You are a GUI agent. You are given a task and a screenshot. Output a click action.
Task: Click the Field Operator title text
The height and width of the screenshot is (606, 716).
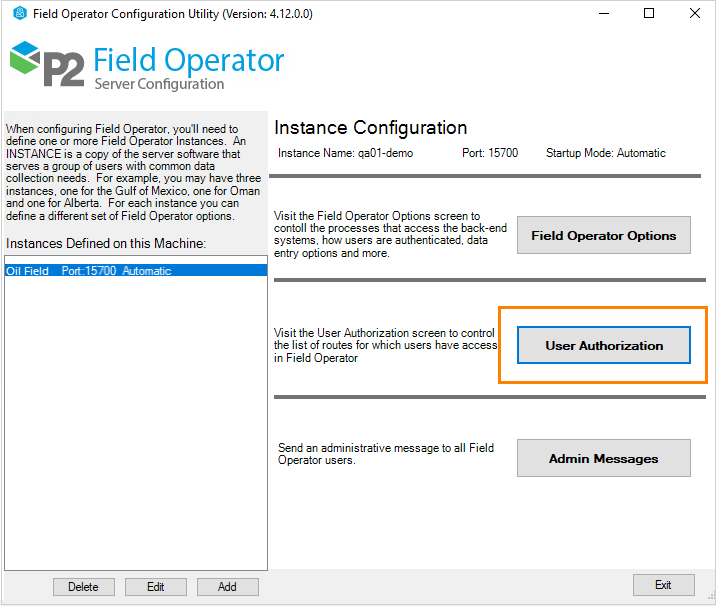(189, 60)
